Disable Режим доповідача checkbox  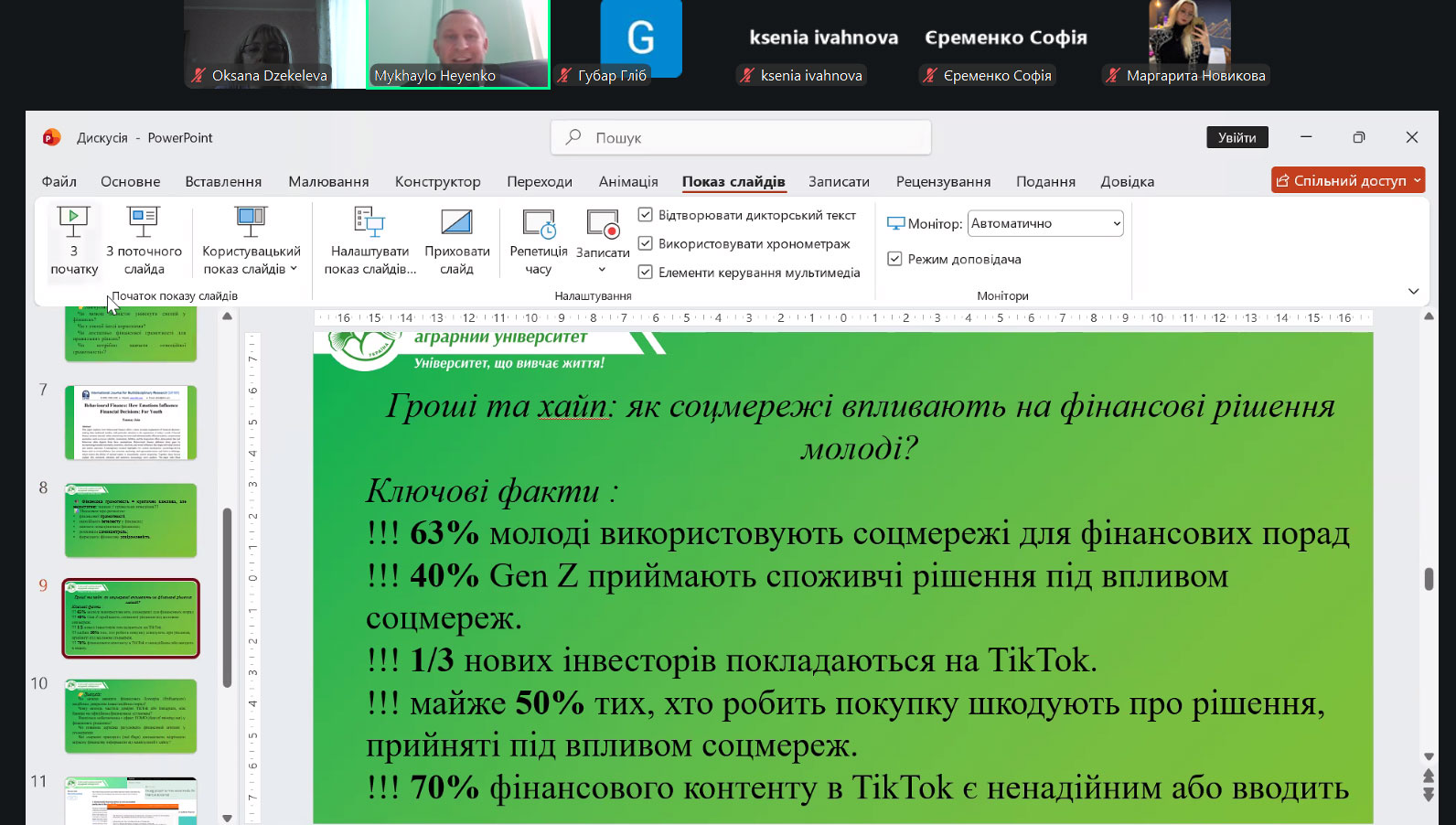pos(894,259)
